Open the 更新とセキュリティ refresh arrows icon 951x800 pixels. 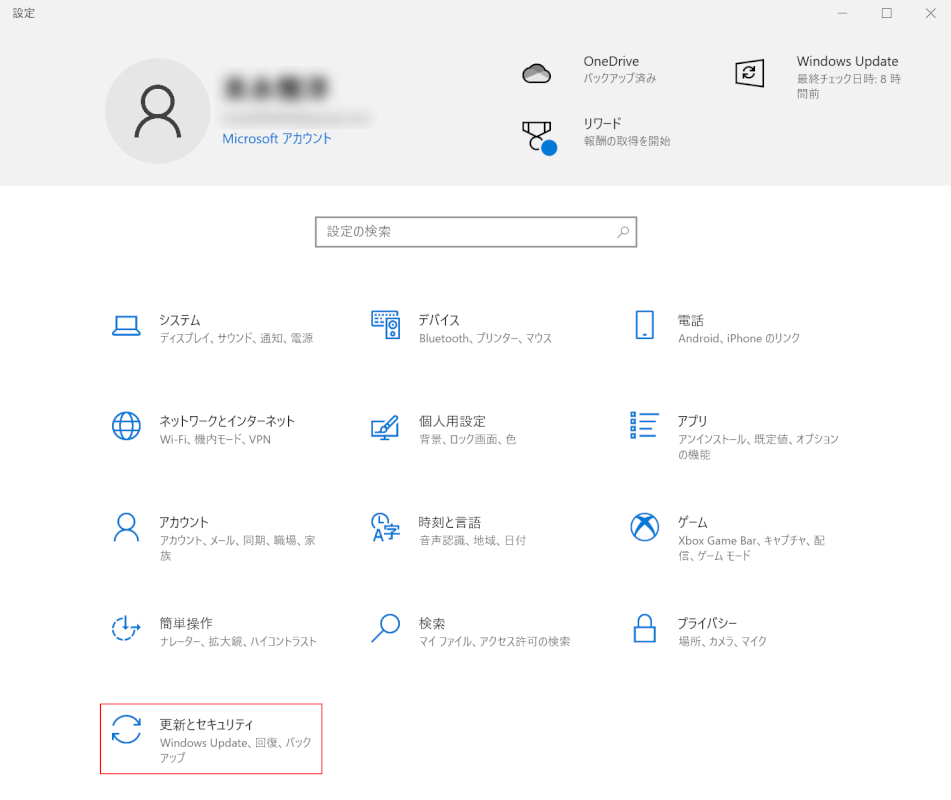click(126, 729)
